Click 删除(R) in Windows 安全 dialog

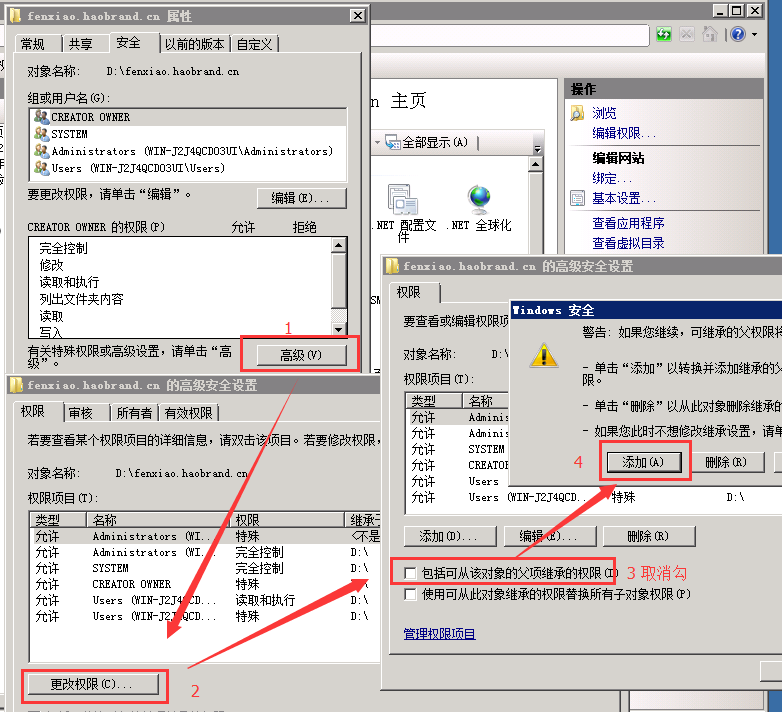click(726, 462)
